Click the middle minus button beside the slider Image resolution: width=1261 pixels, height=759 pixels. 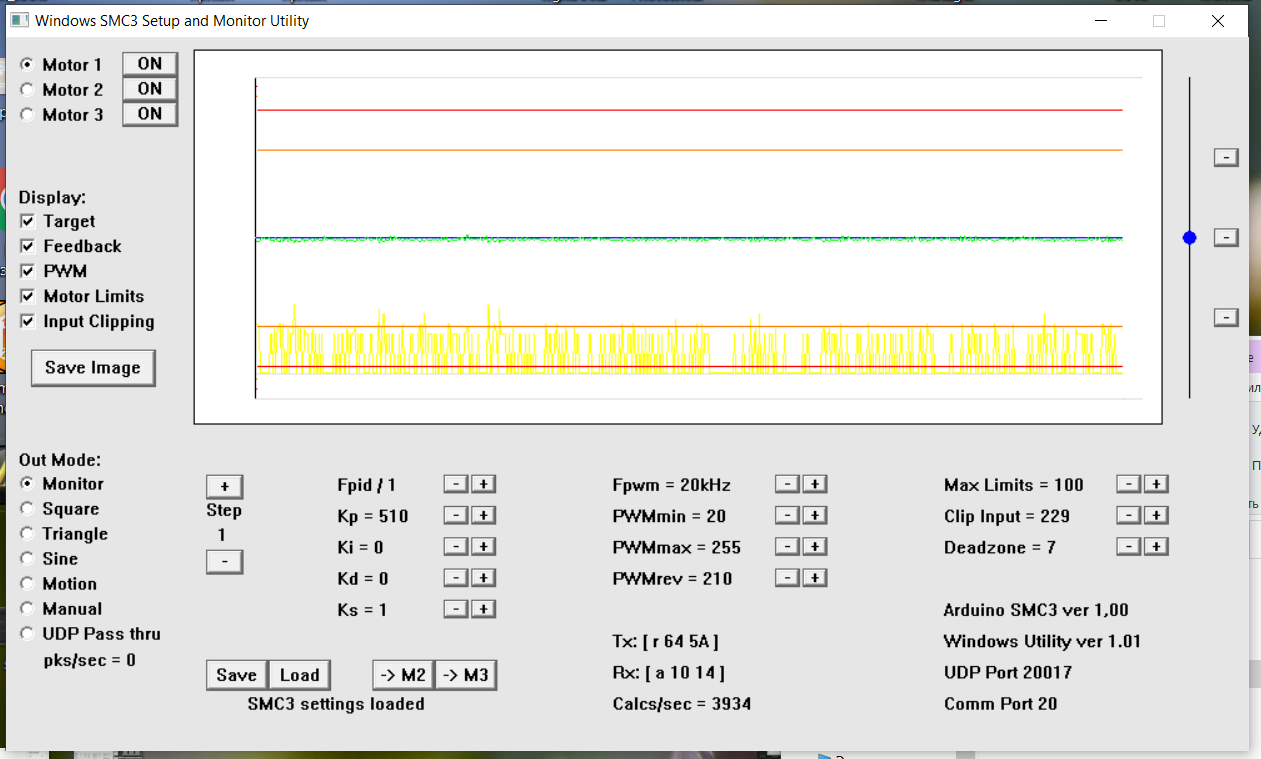coord(1226,237)
